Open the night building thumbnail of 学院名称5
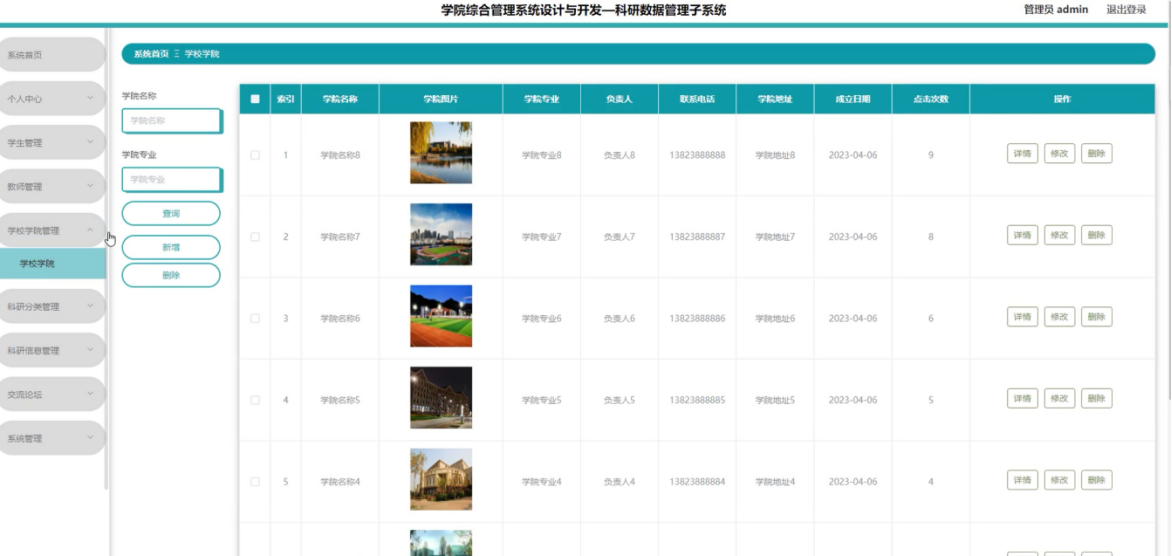The image size is (1172, 556). pyautogui.click(x=441, y=398)
